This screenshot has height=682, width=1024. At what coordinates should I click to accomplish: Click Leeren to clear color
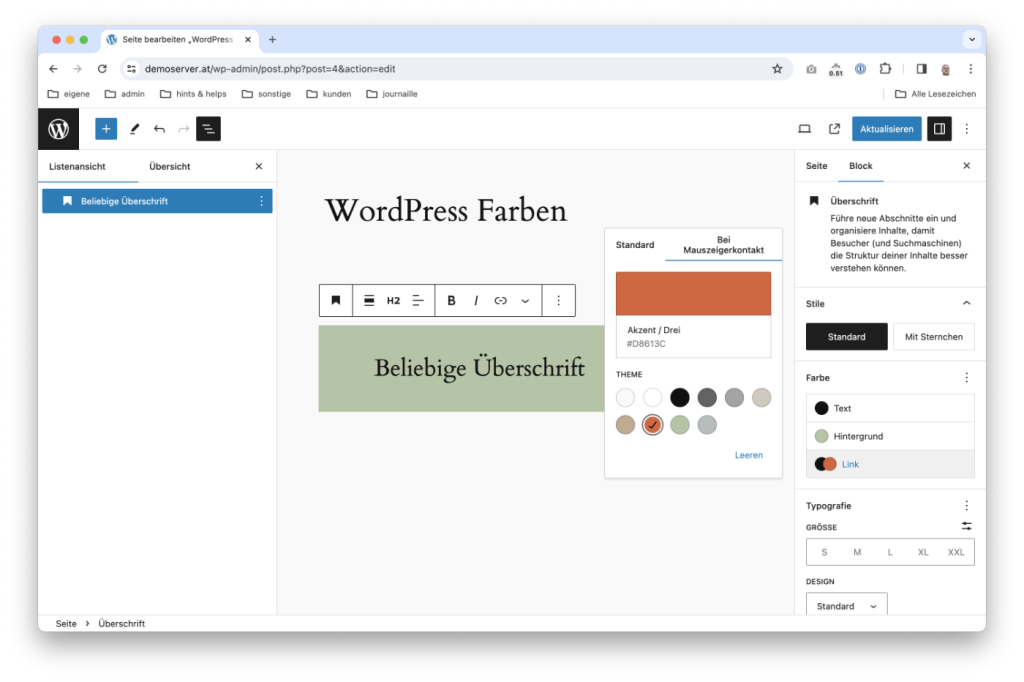pos(748,455)
